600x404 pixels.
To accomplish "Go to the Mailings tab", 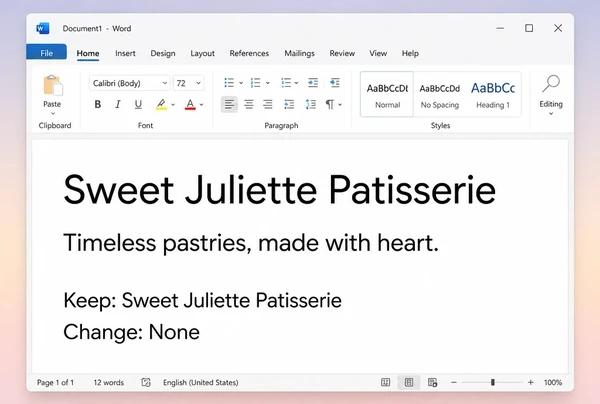I will click(x=299, y=53).
